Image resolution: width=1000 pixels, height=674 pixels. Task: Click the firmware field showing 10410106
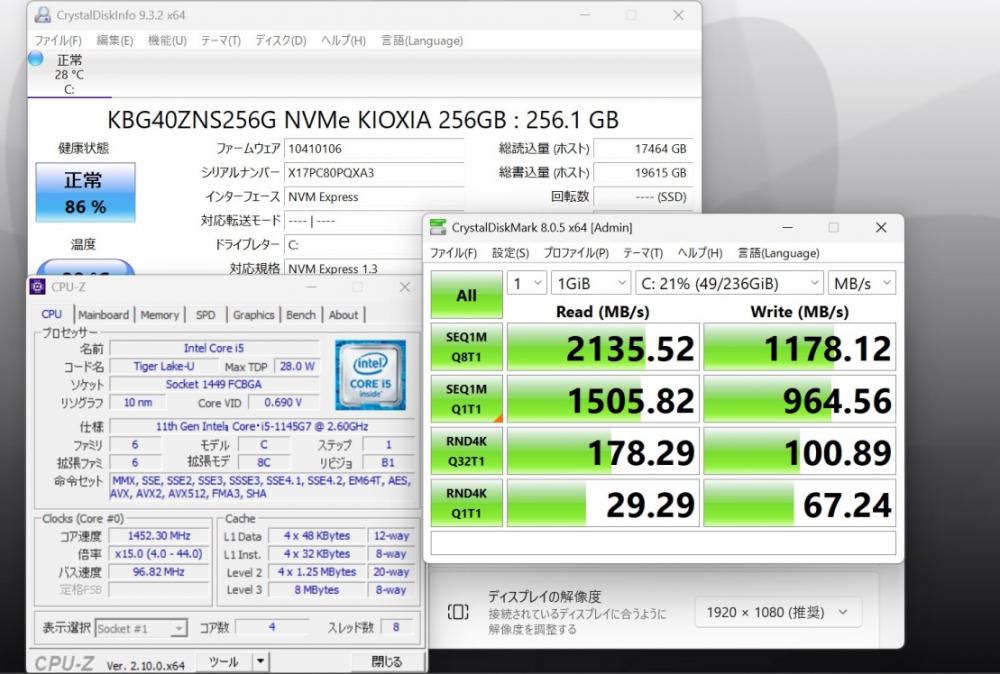pos(374,149)
